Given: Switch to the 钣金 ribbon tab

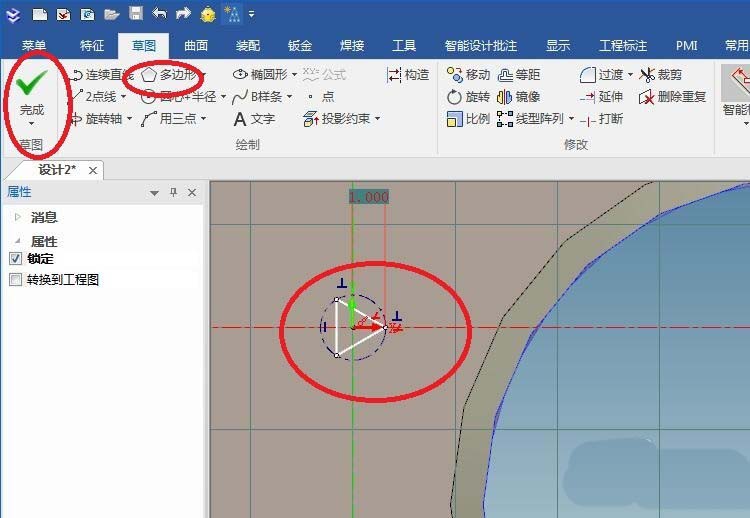Looking at the screenshot, I should coord(300,45).
